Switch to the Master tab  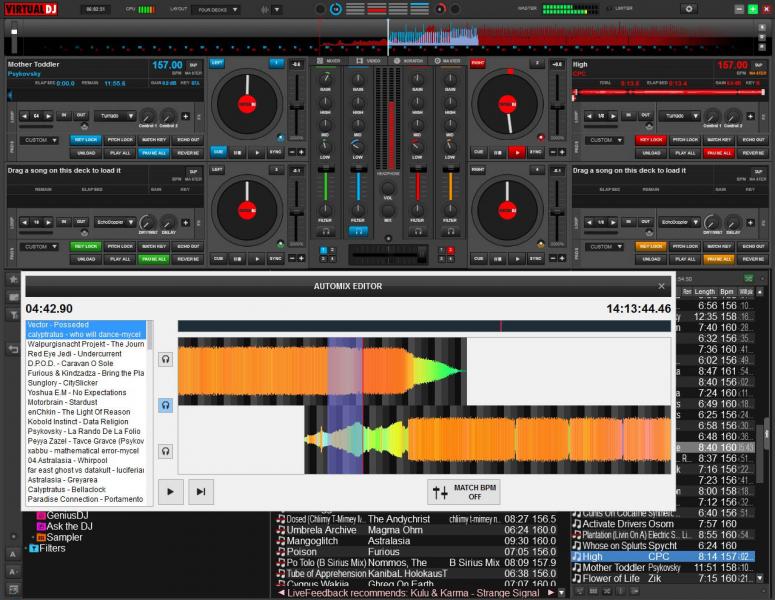(x=448, y=61)
